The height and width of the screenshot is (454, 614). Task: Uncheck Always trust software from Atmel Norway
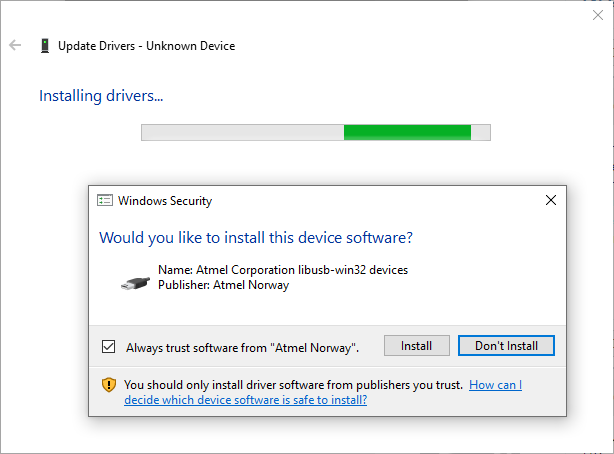coord(108,347)
